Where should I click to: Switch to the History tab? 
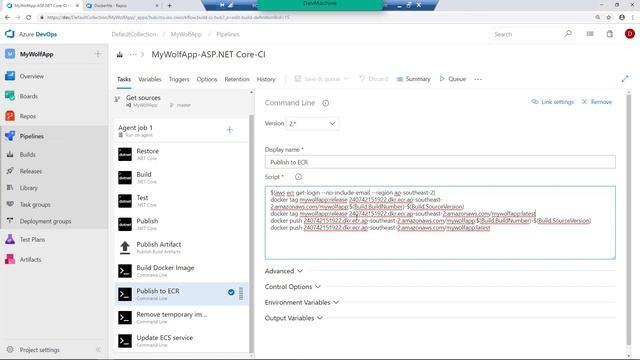[x=266, y=79]
